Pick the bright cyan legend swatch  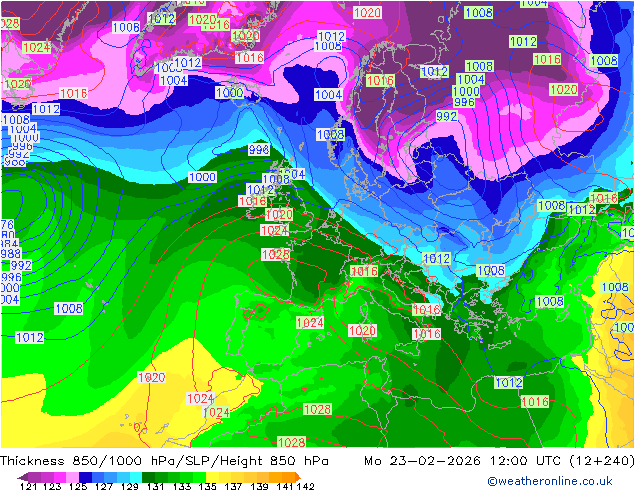pyautogui.click(x=136, y=477)
